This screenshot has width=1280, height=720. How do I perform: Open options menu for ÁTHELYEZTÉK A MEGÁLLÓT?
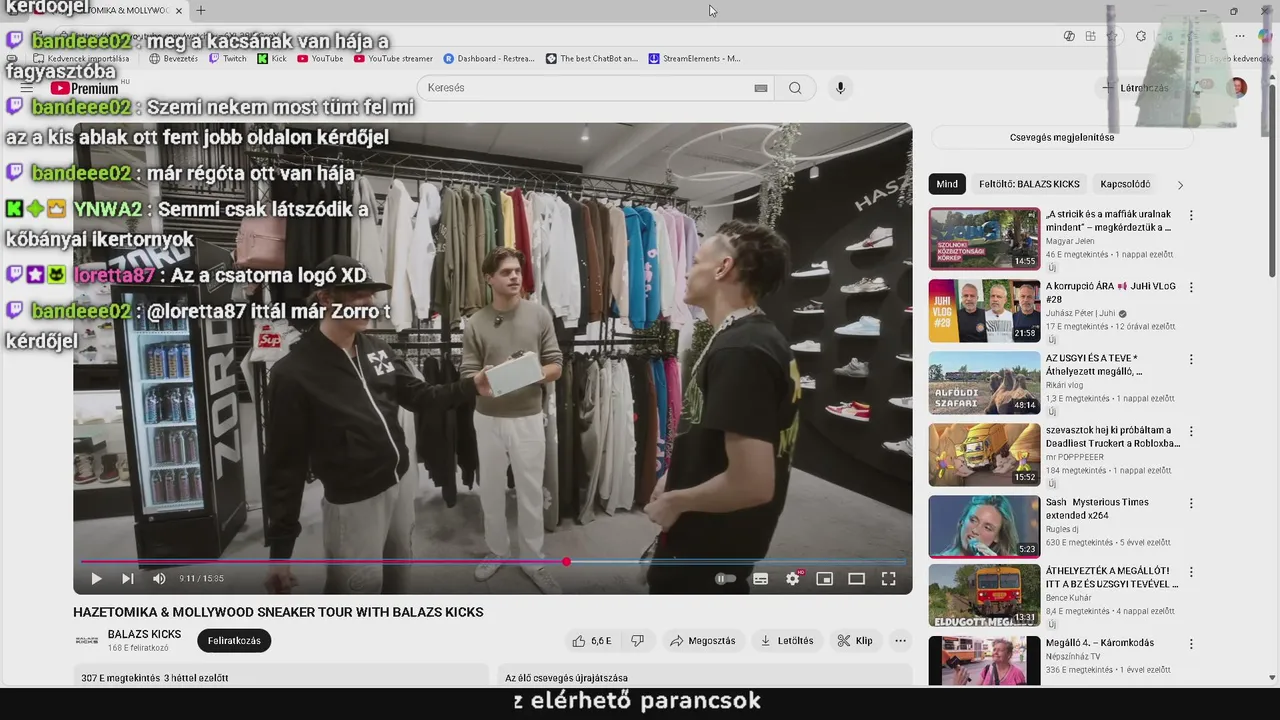coord(1191,572)
